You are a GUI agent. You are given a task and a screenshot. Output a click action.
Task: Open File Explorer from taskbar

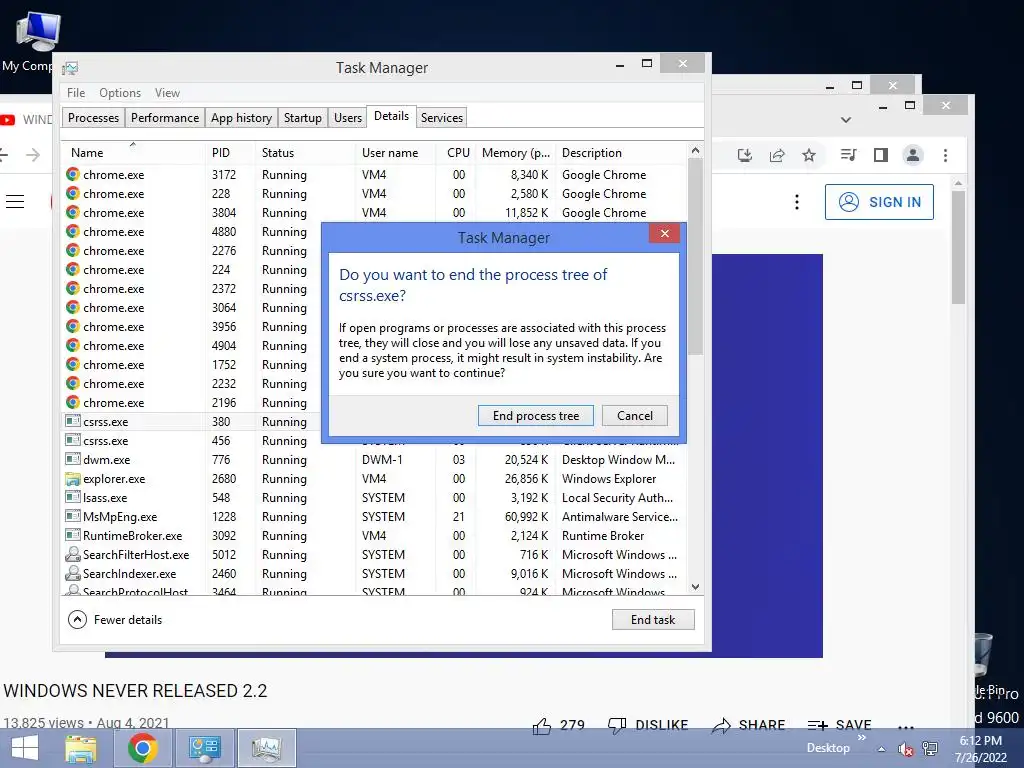[x=81, y=748]
